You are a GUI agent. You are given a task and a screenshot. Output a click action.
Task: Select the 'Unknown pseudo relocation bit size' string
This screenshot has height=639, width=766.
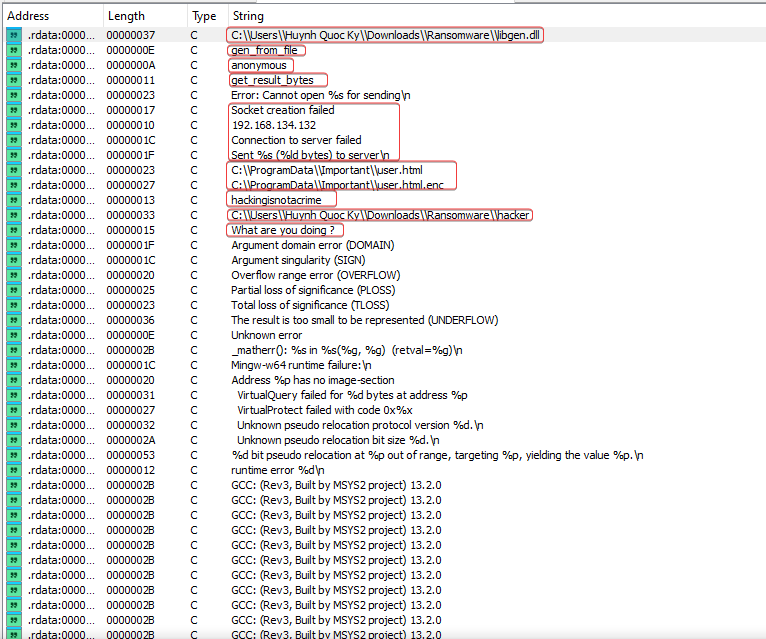pyautogui.click(x=338, y=440)
